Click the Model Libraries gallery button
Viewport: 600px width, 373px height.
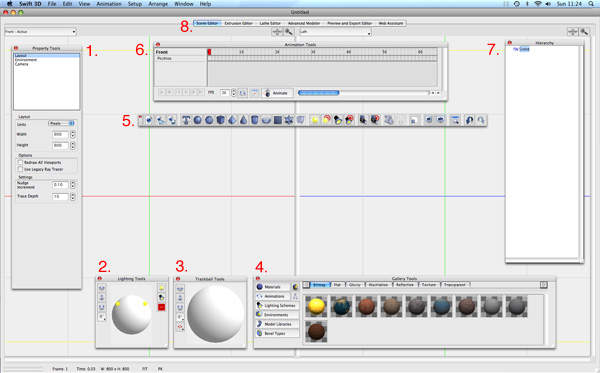(277, 324)
